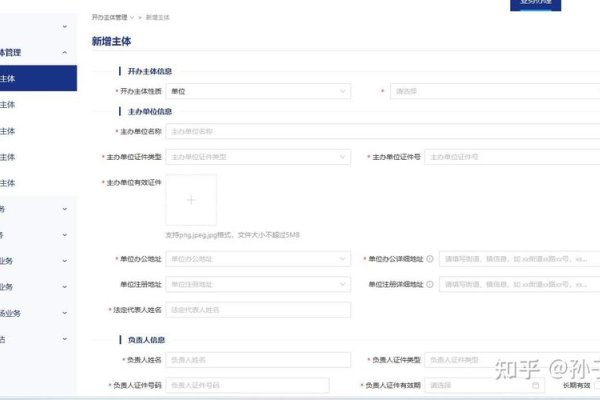Screen dimensions: 600x400
Task: Click the info icon beside 单位办公详细地址
Action: pos(430,259)
